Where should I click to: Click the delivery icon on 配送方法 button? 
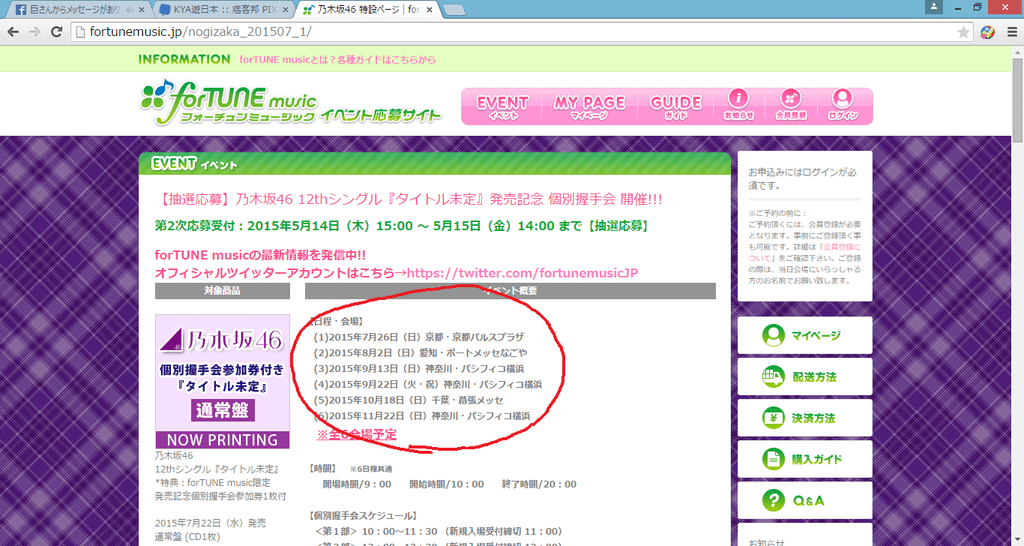(773, 377)
